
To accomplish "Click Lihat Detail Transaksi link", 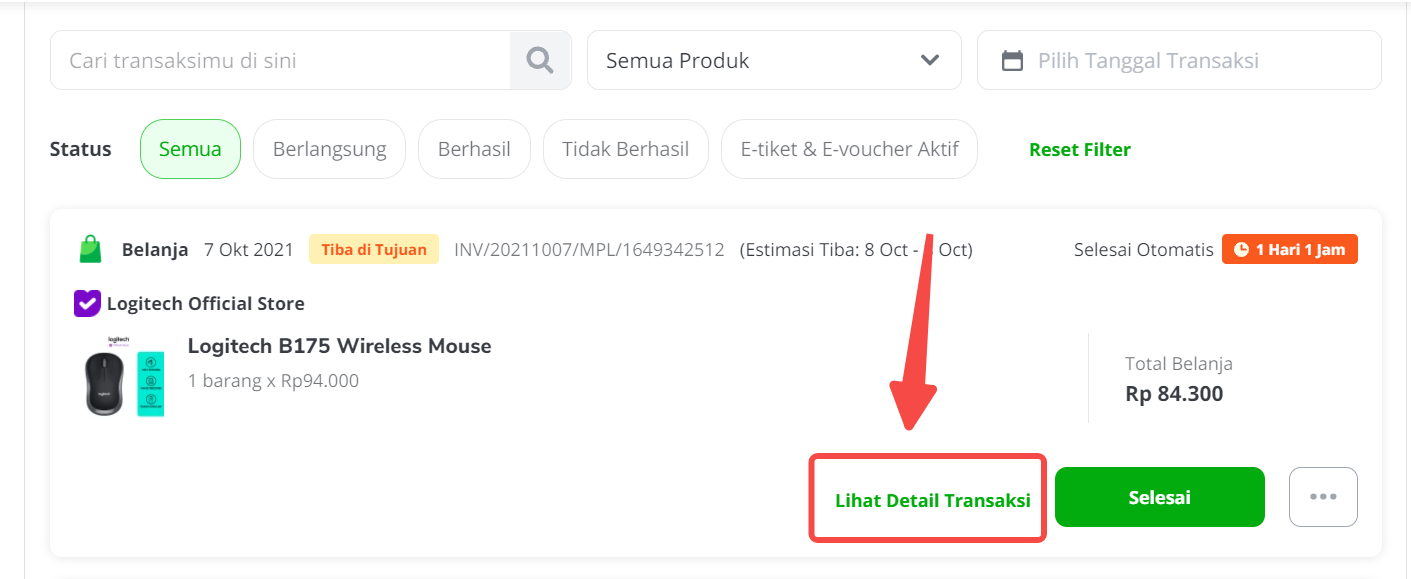I will (933, 501).
